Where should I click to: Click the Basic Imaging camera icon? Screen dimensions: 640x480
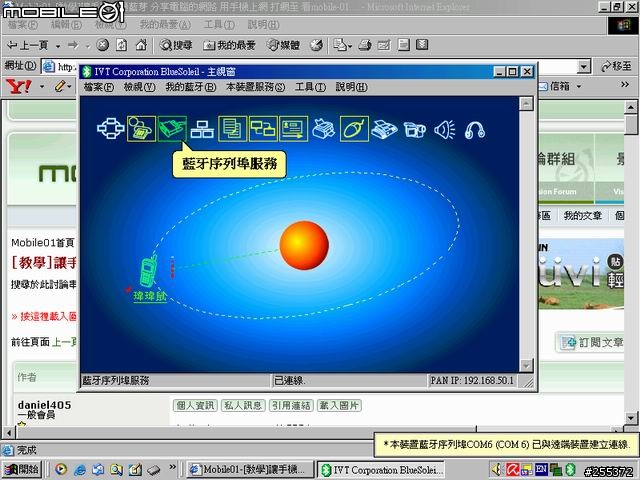click(415, 129)
